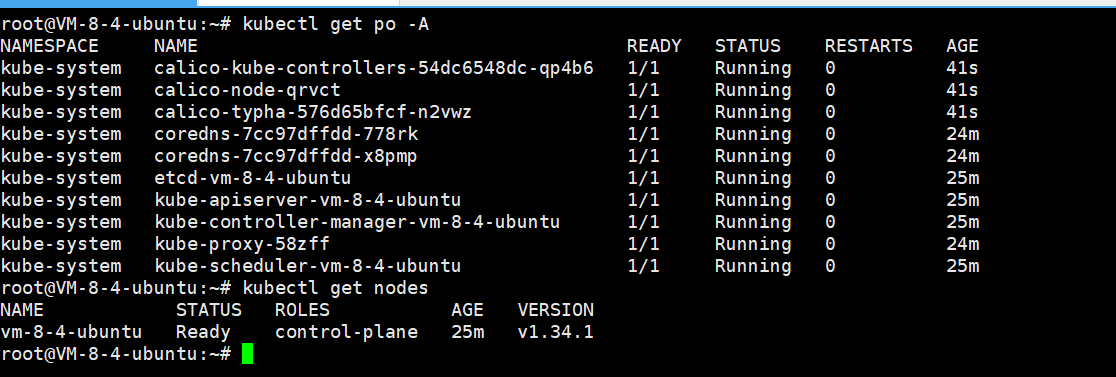1116x377 pixels.
Task: Click the control-plane role value
Action: click(347, 332)
